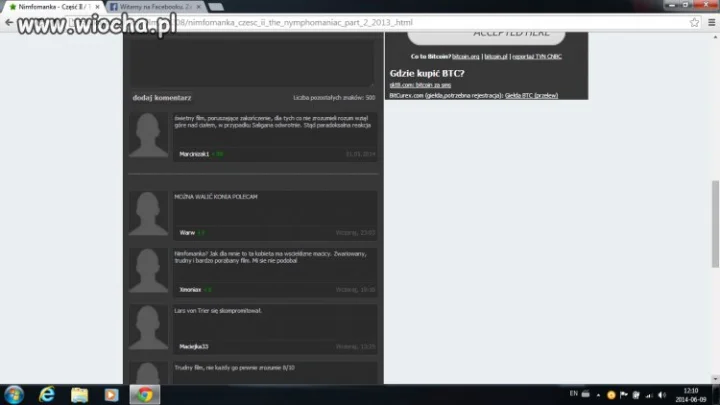Open the Windows Start orb
The image size is (720, 405).
[x=14, y=395]
